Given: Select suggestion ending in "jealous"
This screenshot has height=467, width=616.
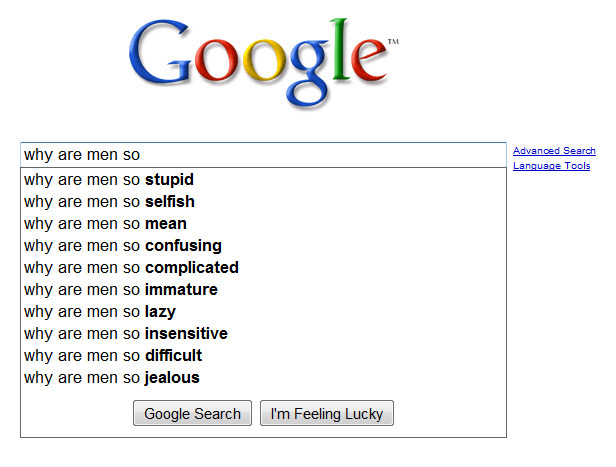Looking at the screenshot, I should pos(112,378).
